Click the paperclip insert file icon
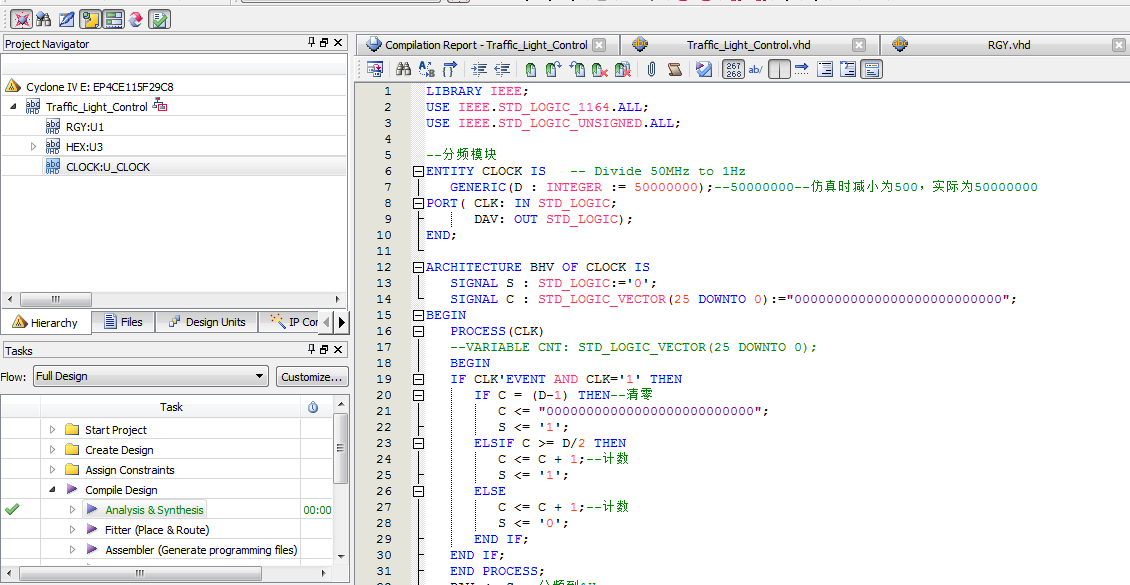 tap(651, 69)
